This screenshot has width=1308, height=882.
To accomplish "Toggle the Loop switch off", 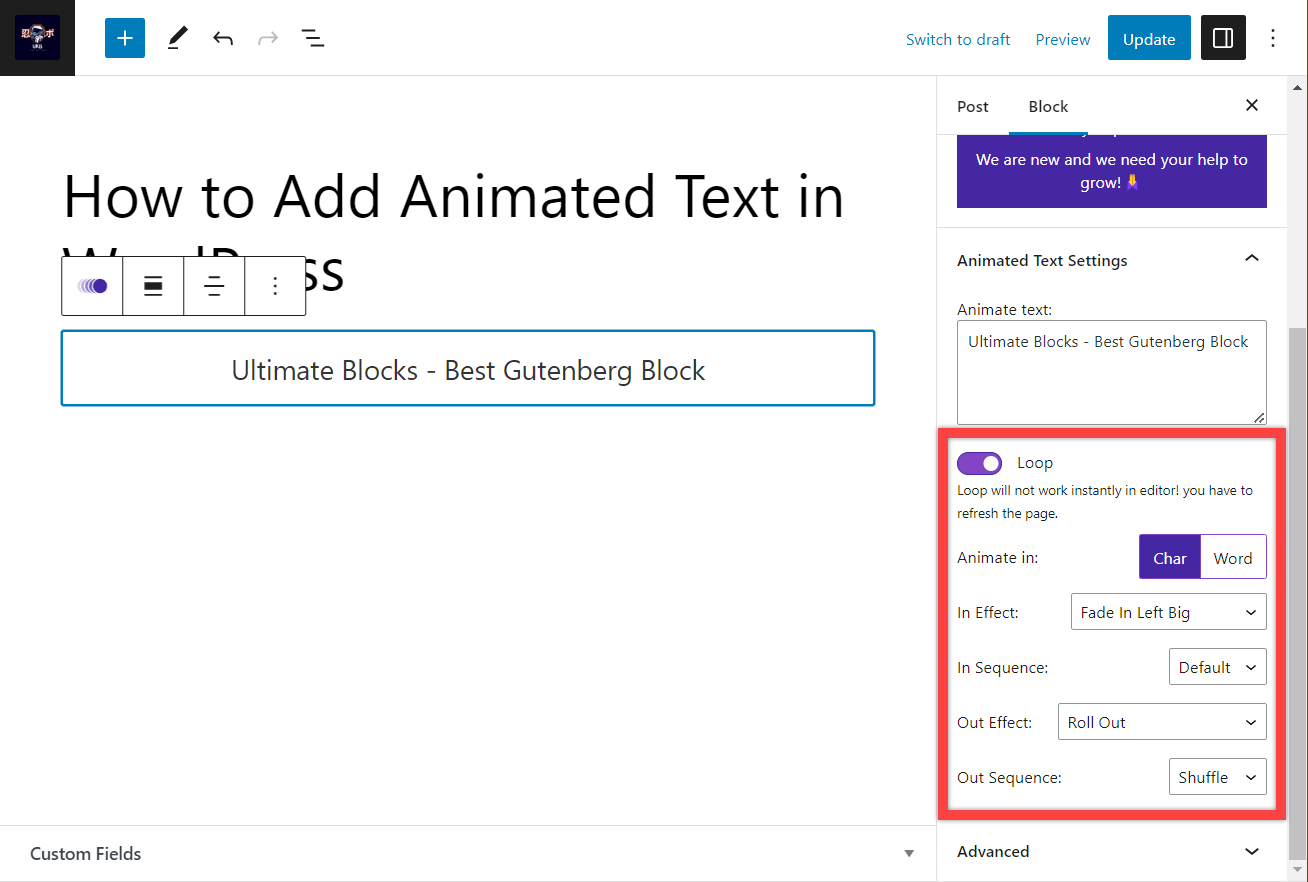I will click(979, 463).
